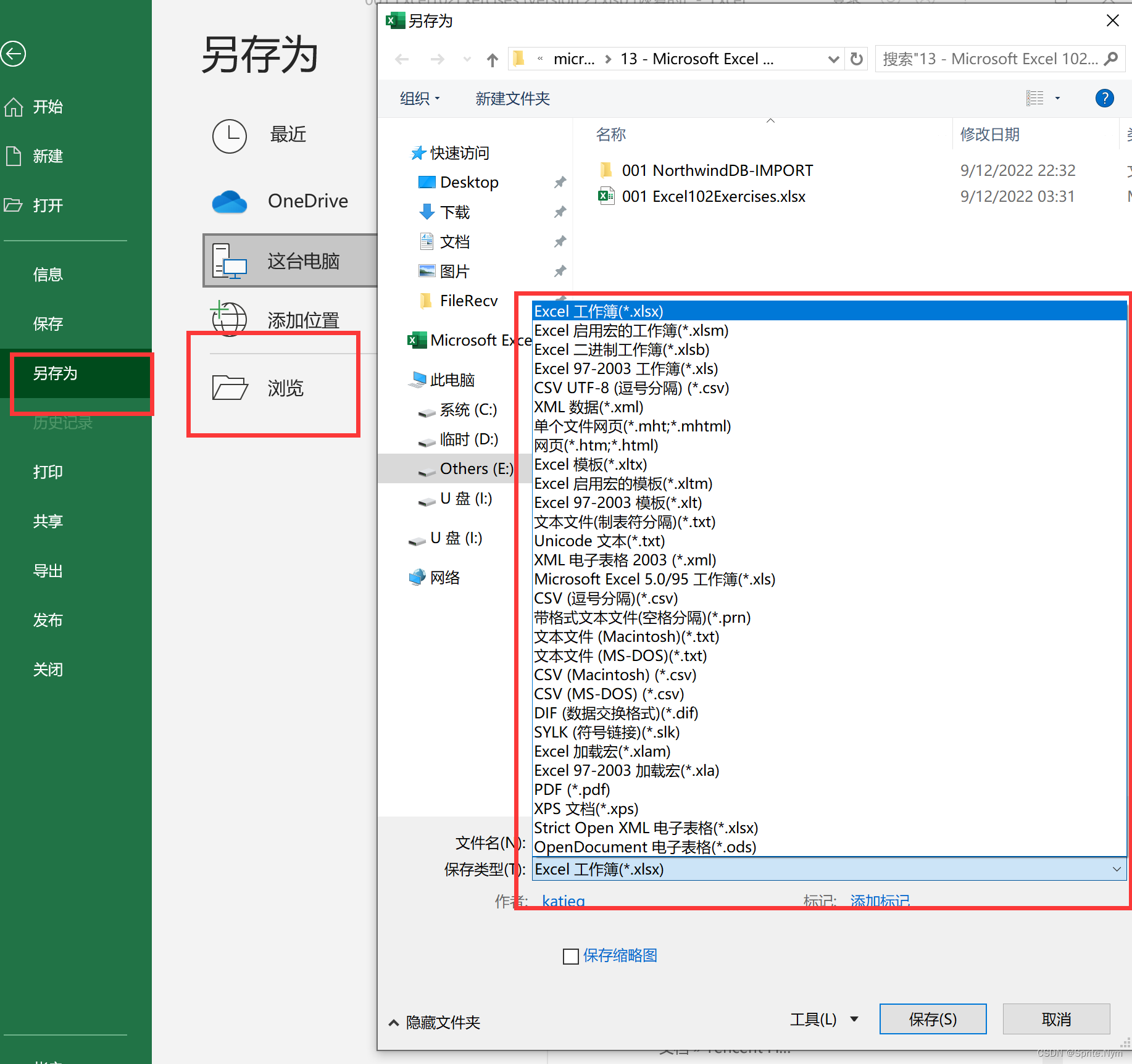Toggle pin on Desktop quick access

pos(560,183)
